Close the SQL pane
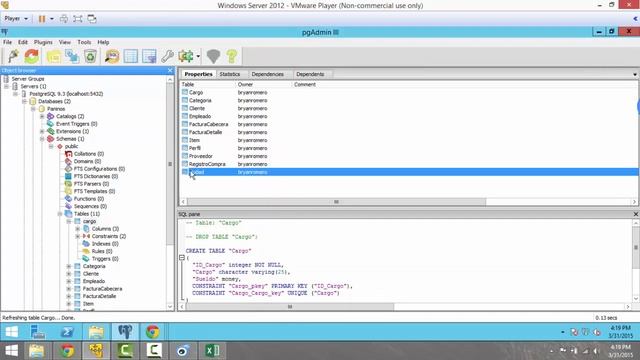 636,214
